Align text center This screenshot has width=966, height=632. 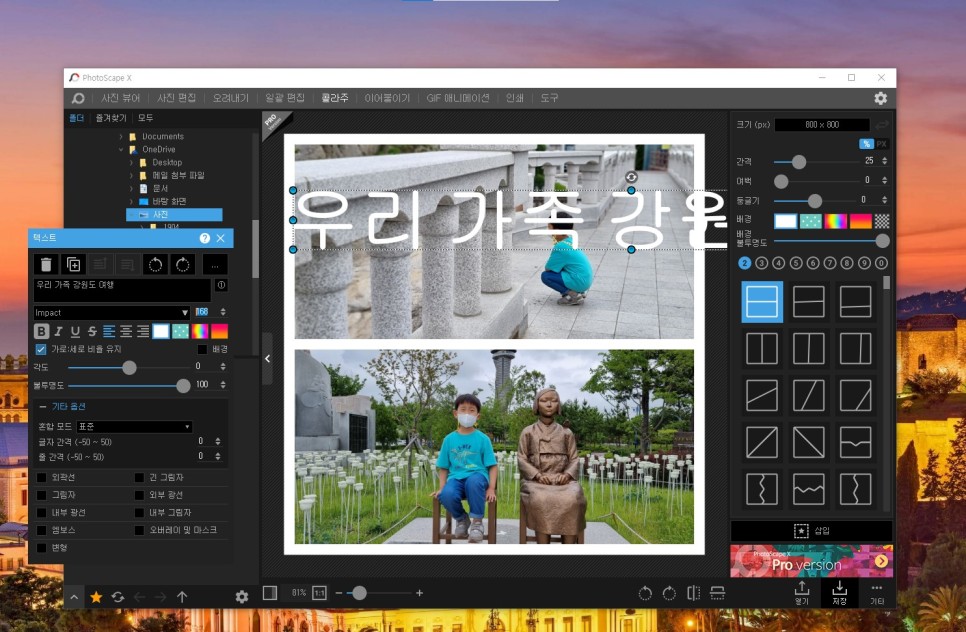pos(126,331)
